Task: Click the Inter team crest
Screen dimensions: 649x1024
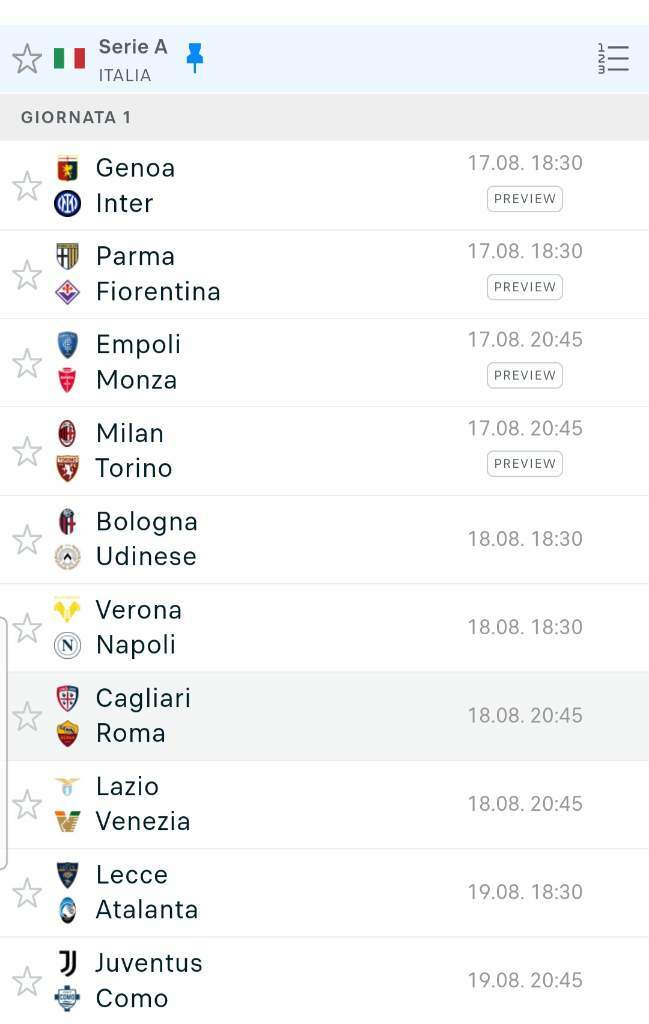Action: [67, 203]
